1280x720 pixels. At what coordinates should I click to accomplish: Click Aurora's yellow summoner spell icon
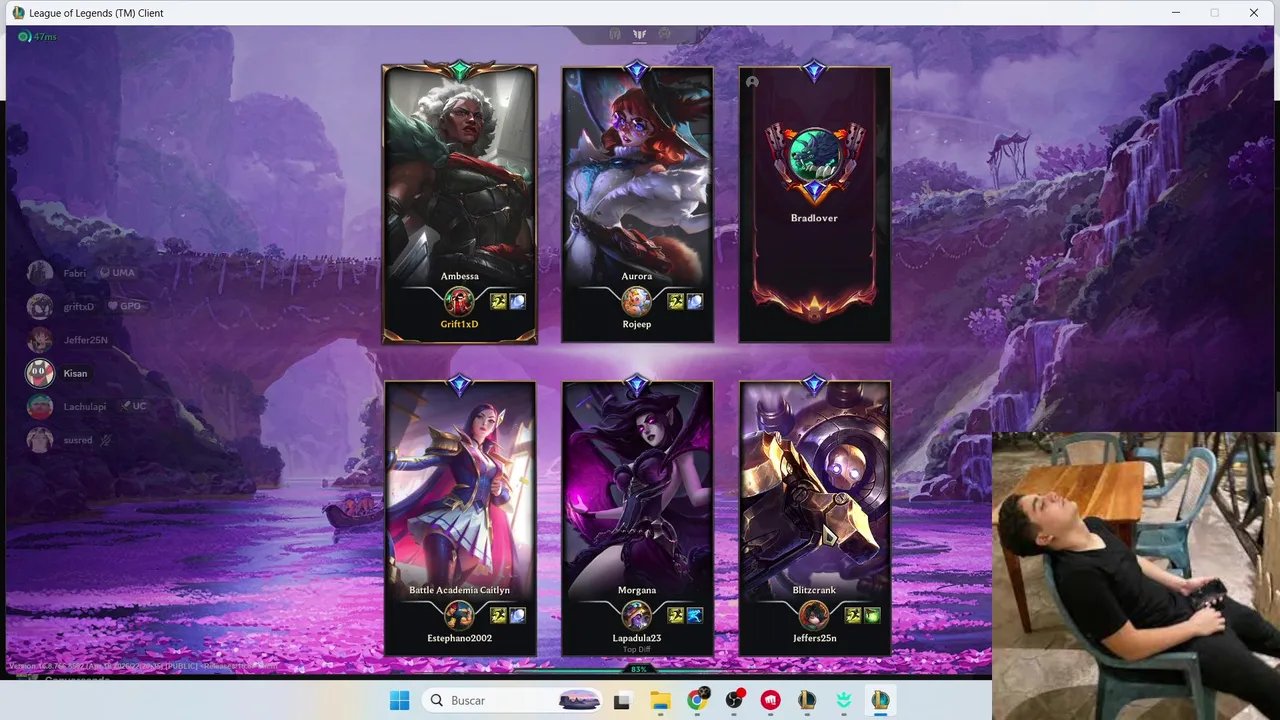click(x=676, y=301)
